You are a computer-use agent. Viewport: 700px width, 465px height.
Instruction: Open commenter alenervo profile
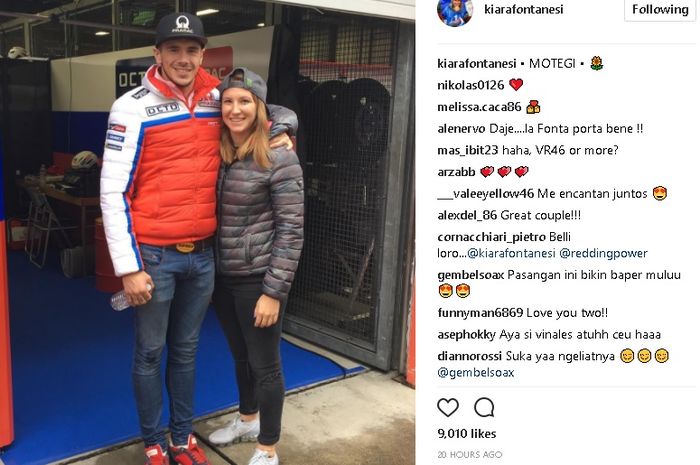(x=461, y=129)
